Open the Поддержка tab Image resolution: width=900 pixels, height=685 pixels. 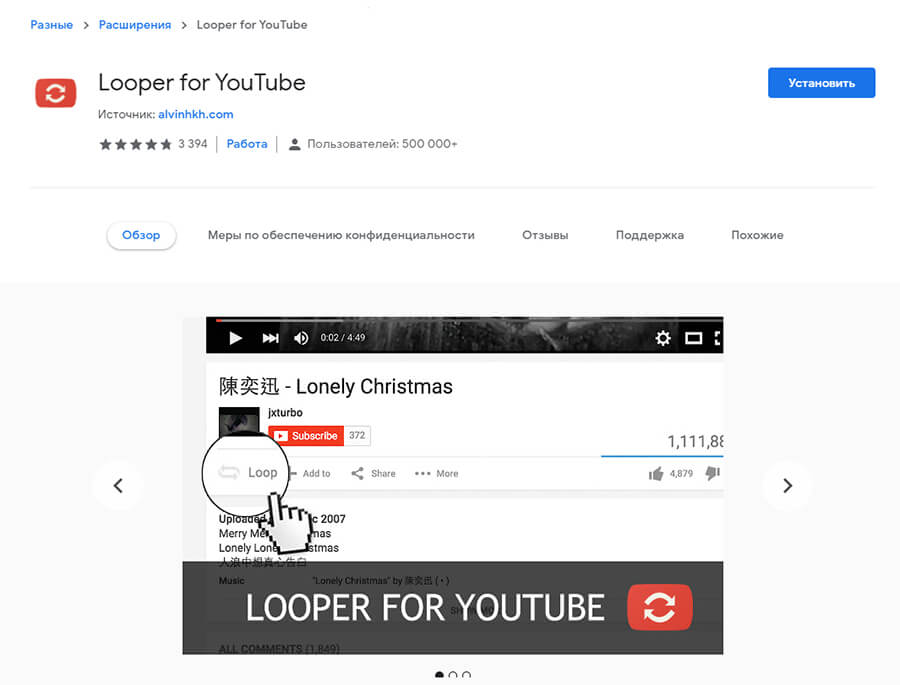point(650,235)
